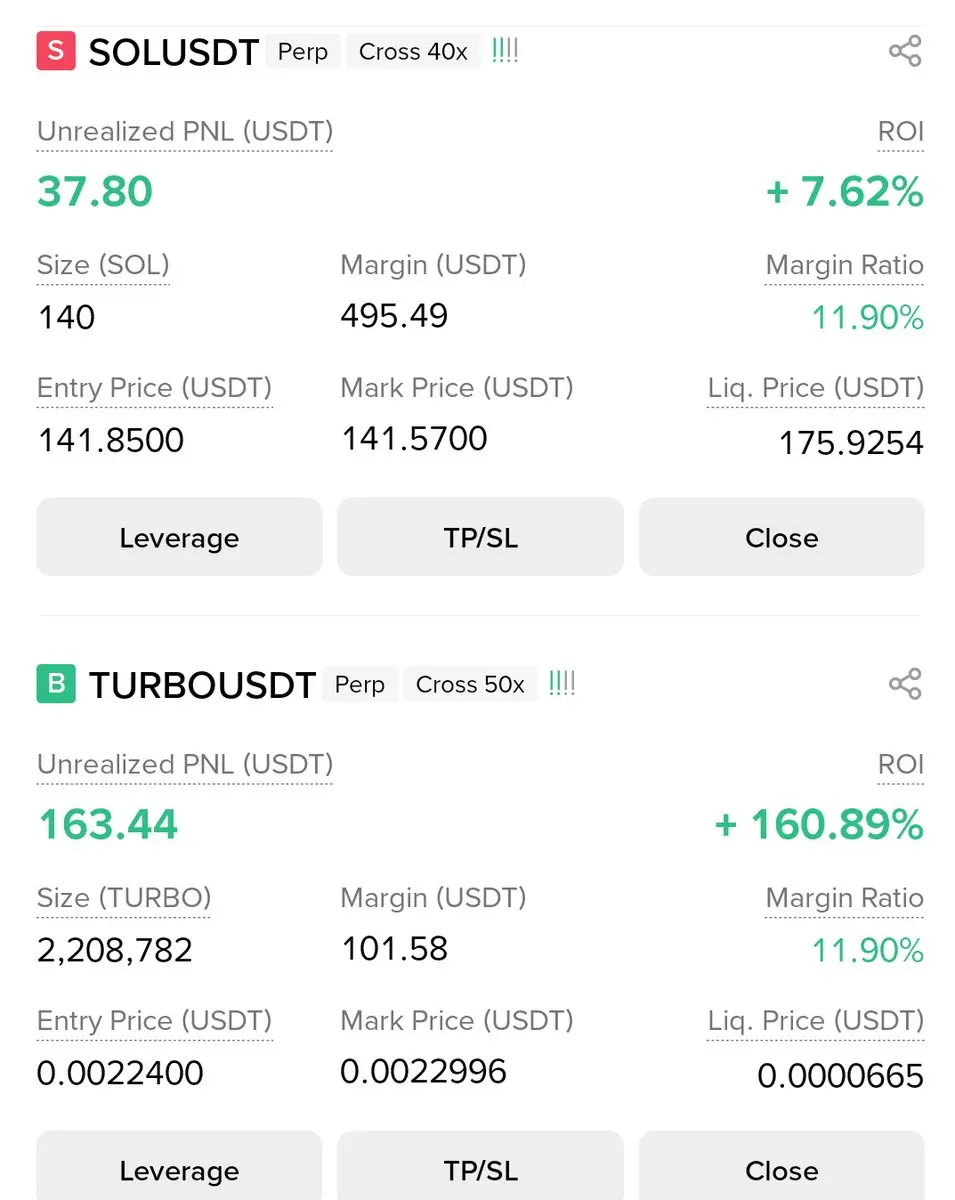Tap SOLUSDT Mark Price label
This screenshot has height=1200, width=955.
457,388
